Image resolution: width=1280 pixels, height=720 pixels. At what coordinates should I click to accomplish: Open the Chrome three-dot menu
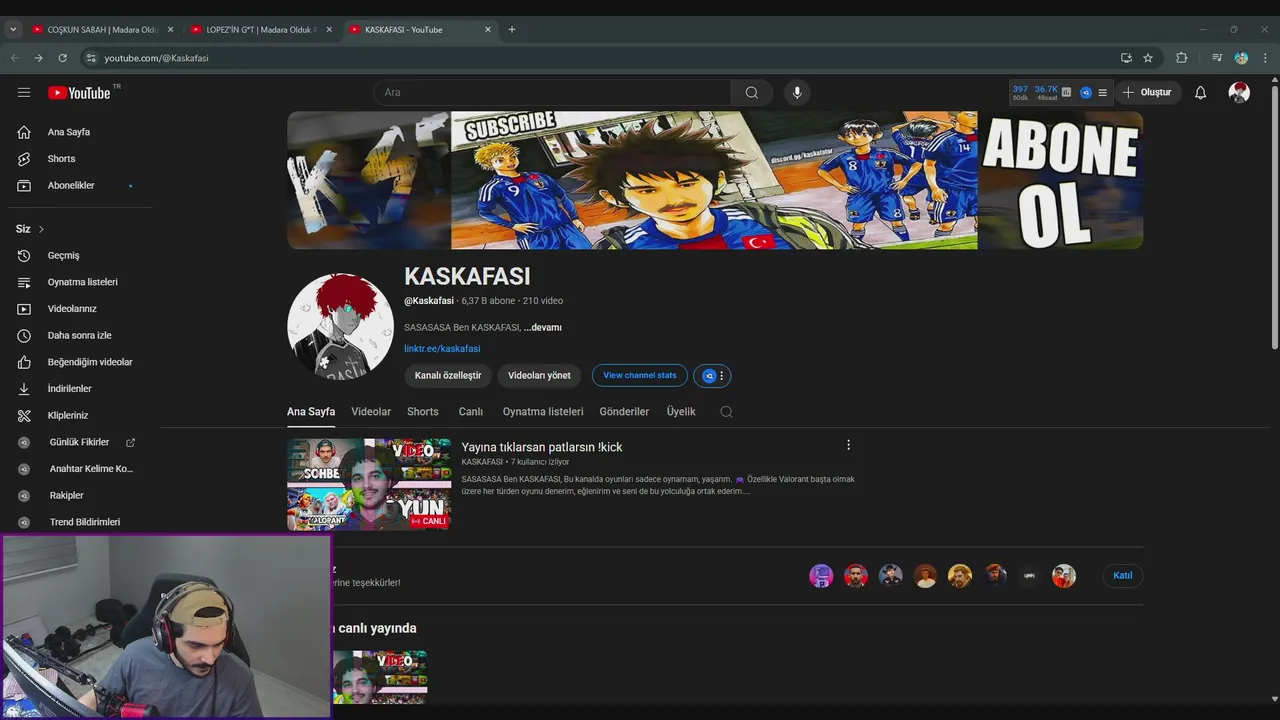click(x=1265, y=58)
